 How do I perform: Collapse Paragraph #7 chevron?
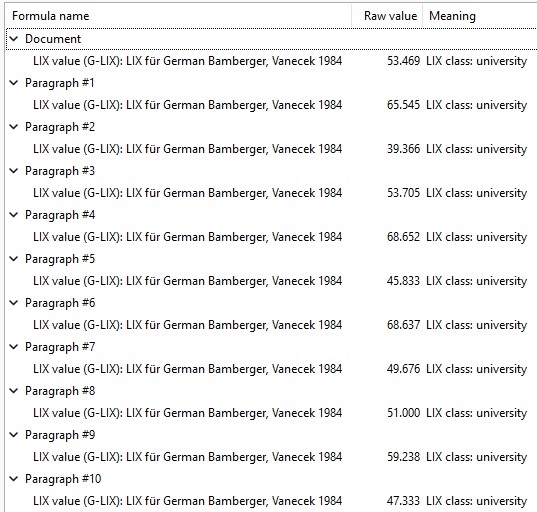pos(14,347)
